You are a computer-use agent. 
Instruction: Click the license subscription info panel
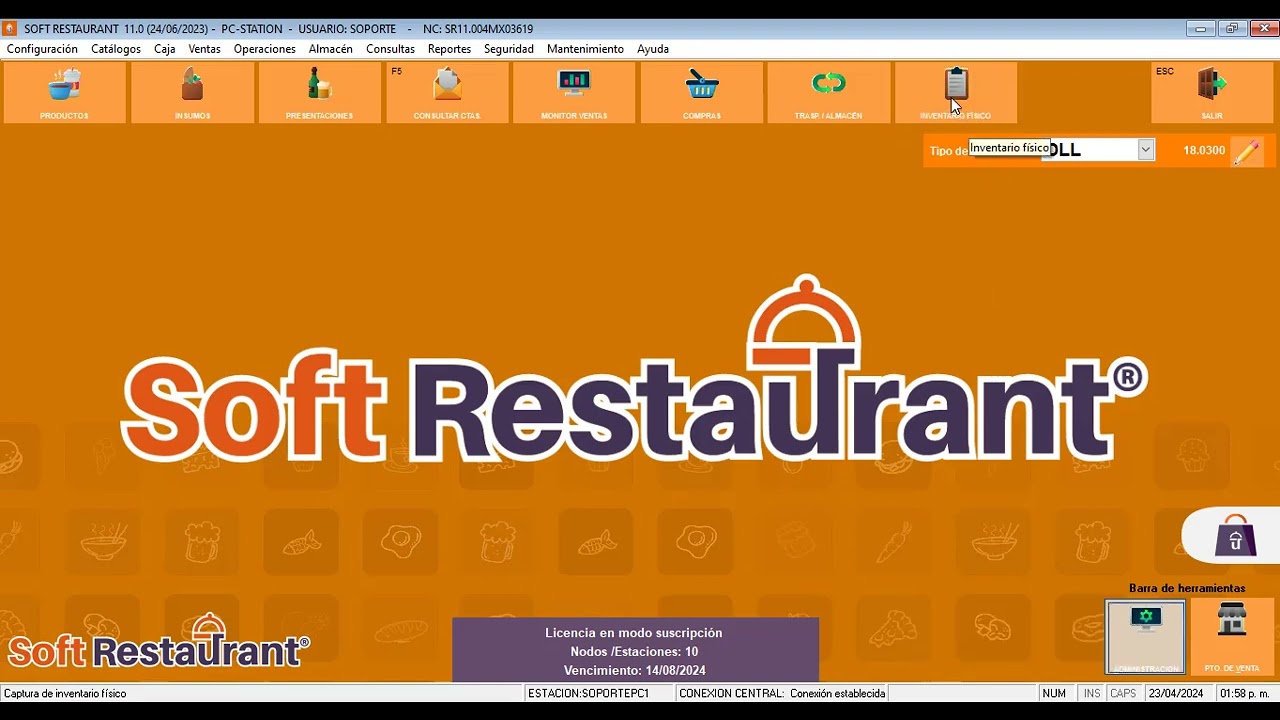click(x=635, y=650)
